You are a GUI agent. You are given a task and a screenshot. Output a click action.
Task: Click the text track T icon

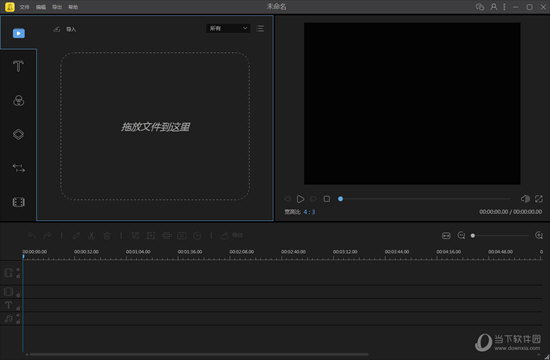click(8, 305)
